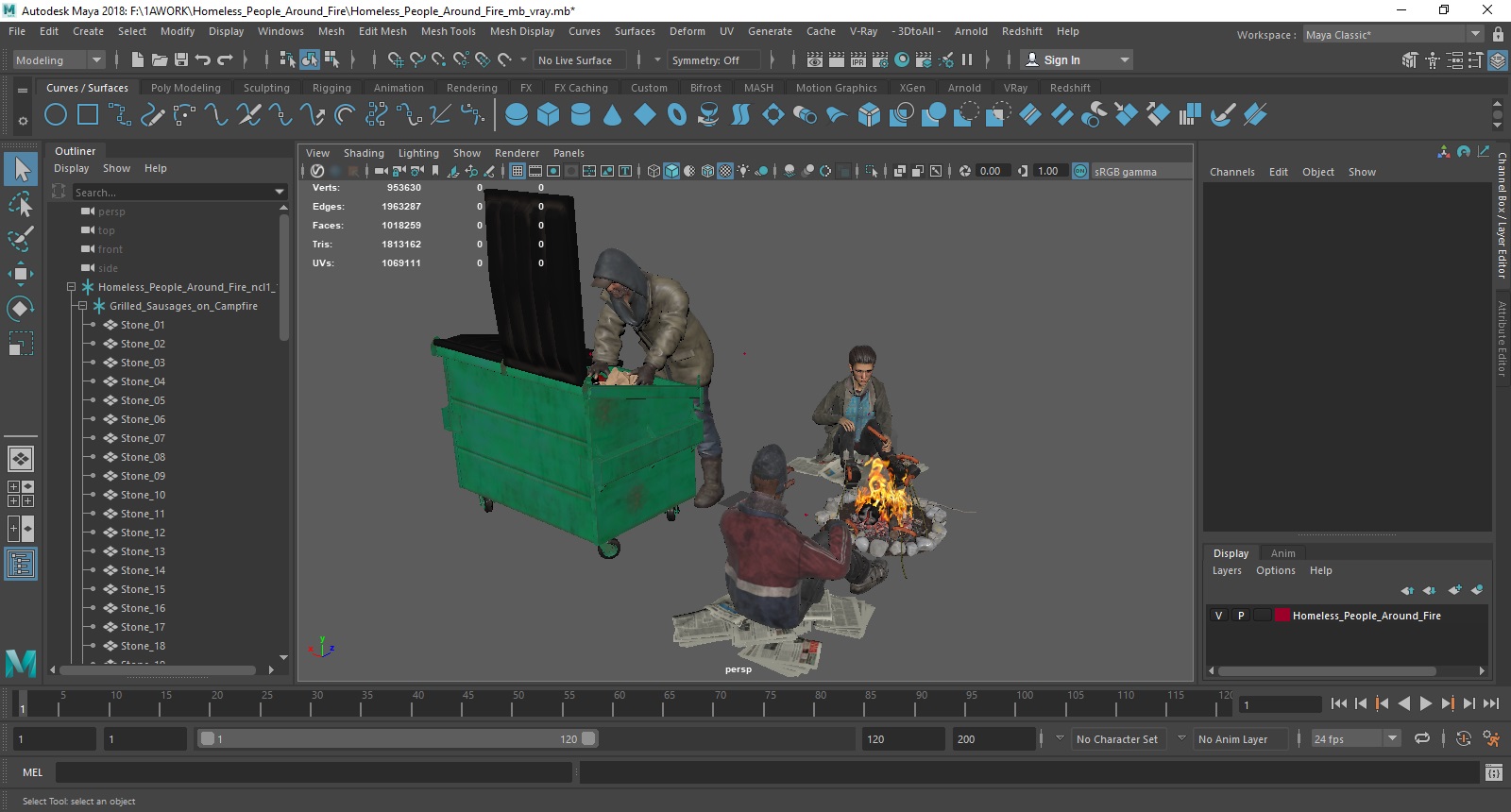Image resolution: width=1511 pixels, height=812 pixels.
Task: Click the time range slider bar
Action: (x=398, y=738)
